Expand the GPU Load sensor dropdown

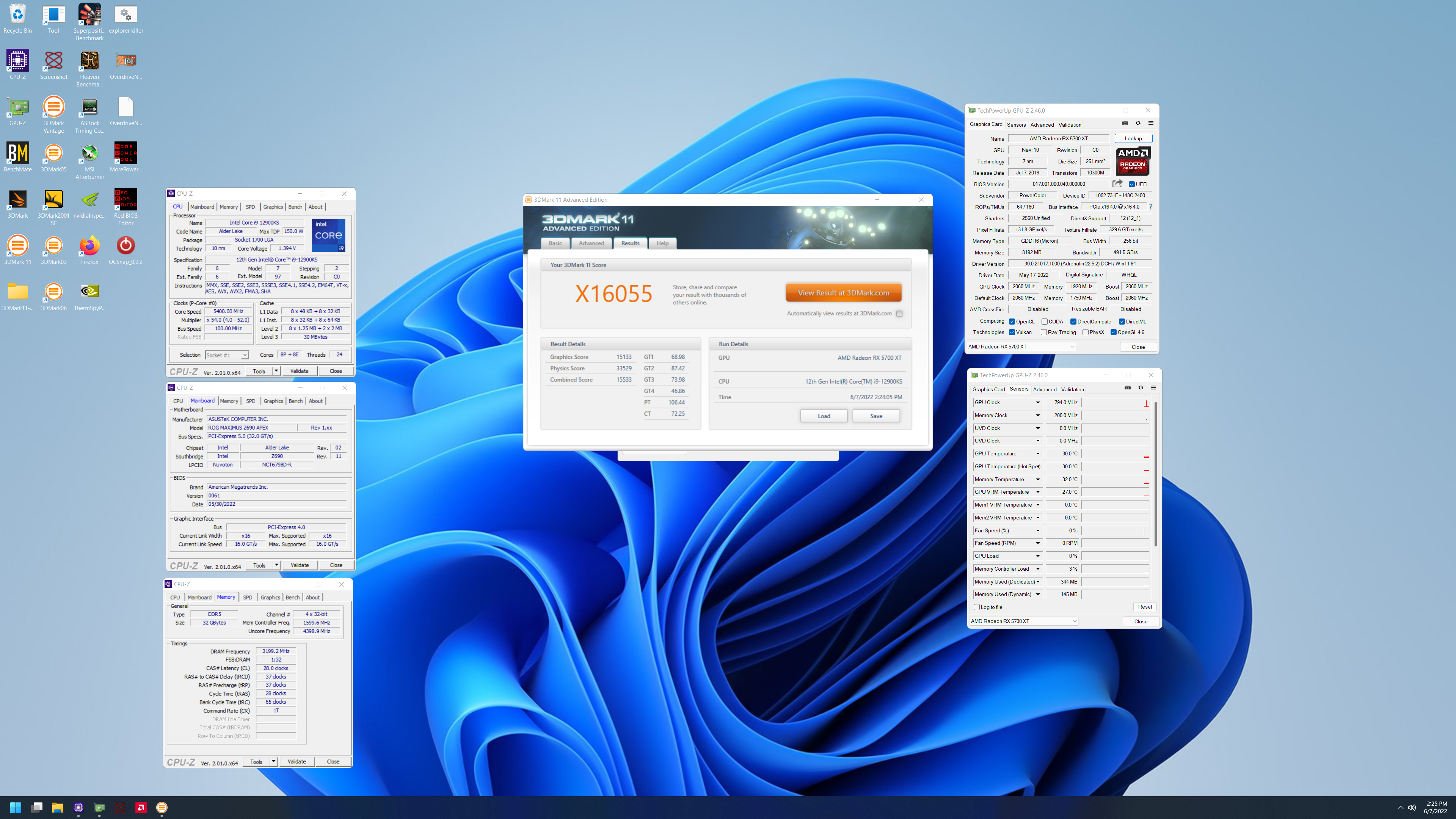click(x=1038, y=556)
